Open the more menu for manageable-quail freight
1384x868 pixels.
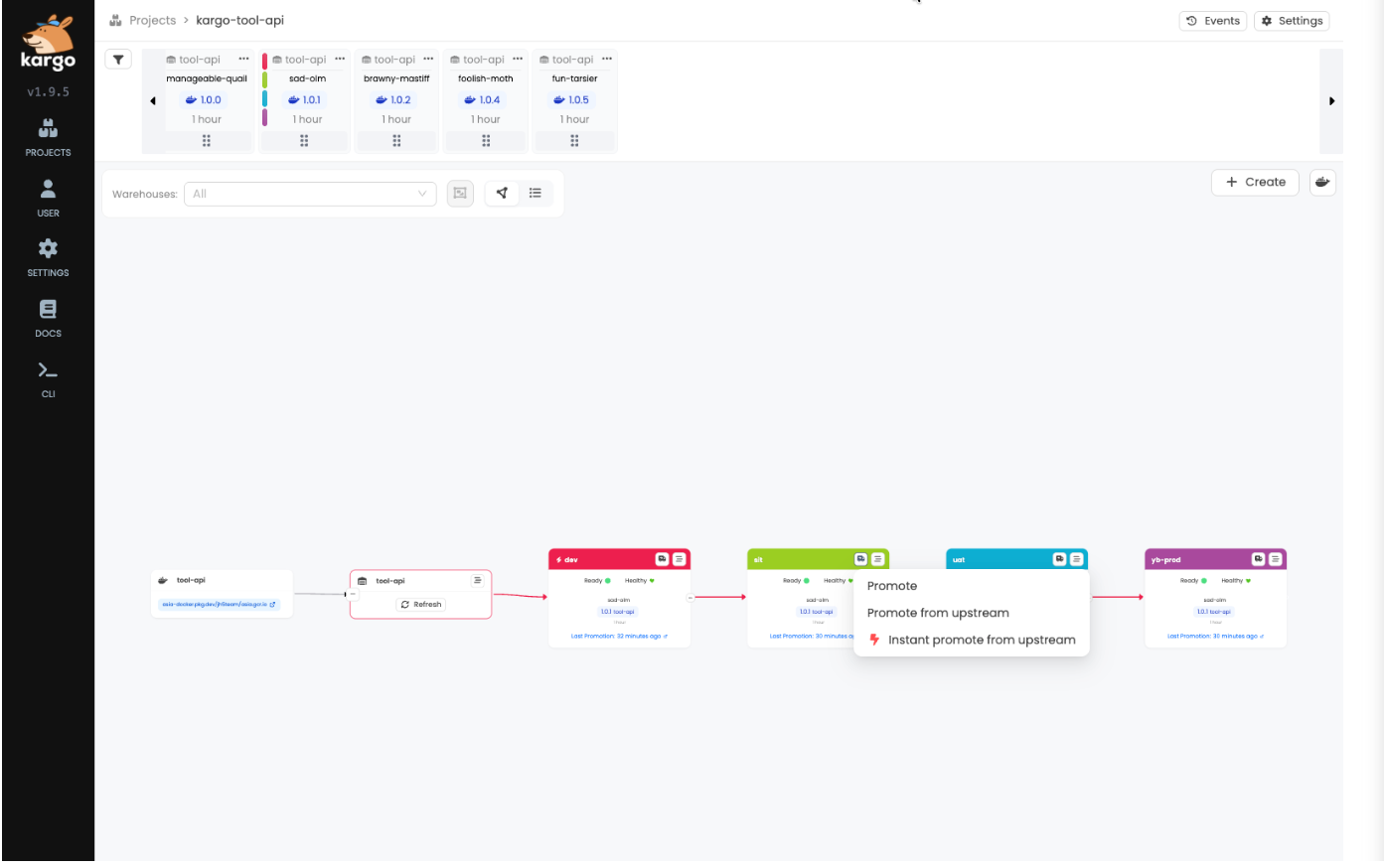243,60
